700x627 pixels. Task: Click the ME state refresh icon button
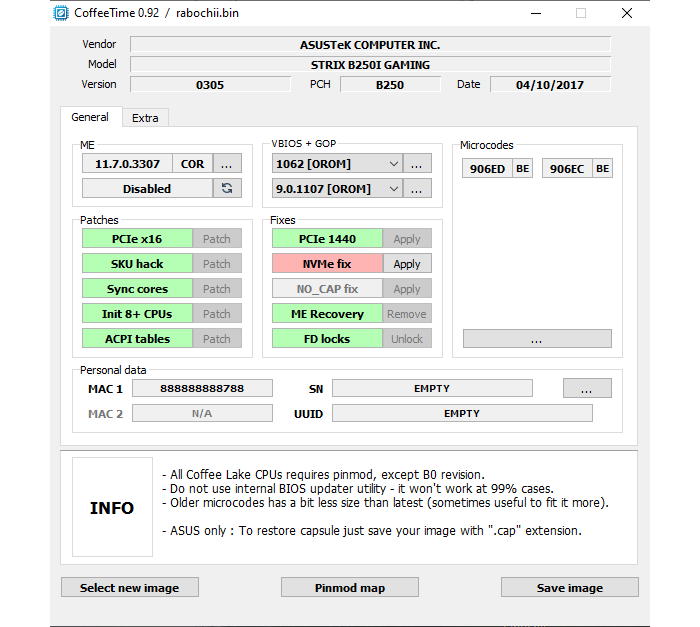(x=227, y=188)
